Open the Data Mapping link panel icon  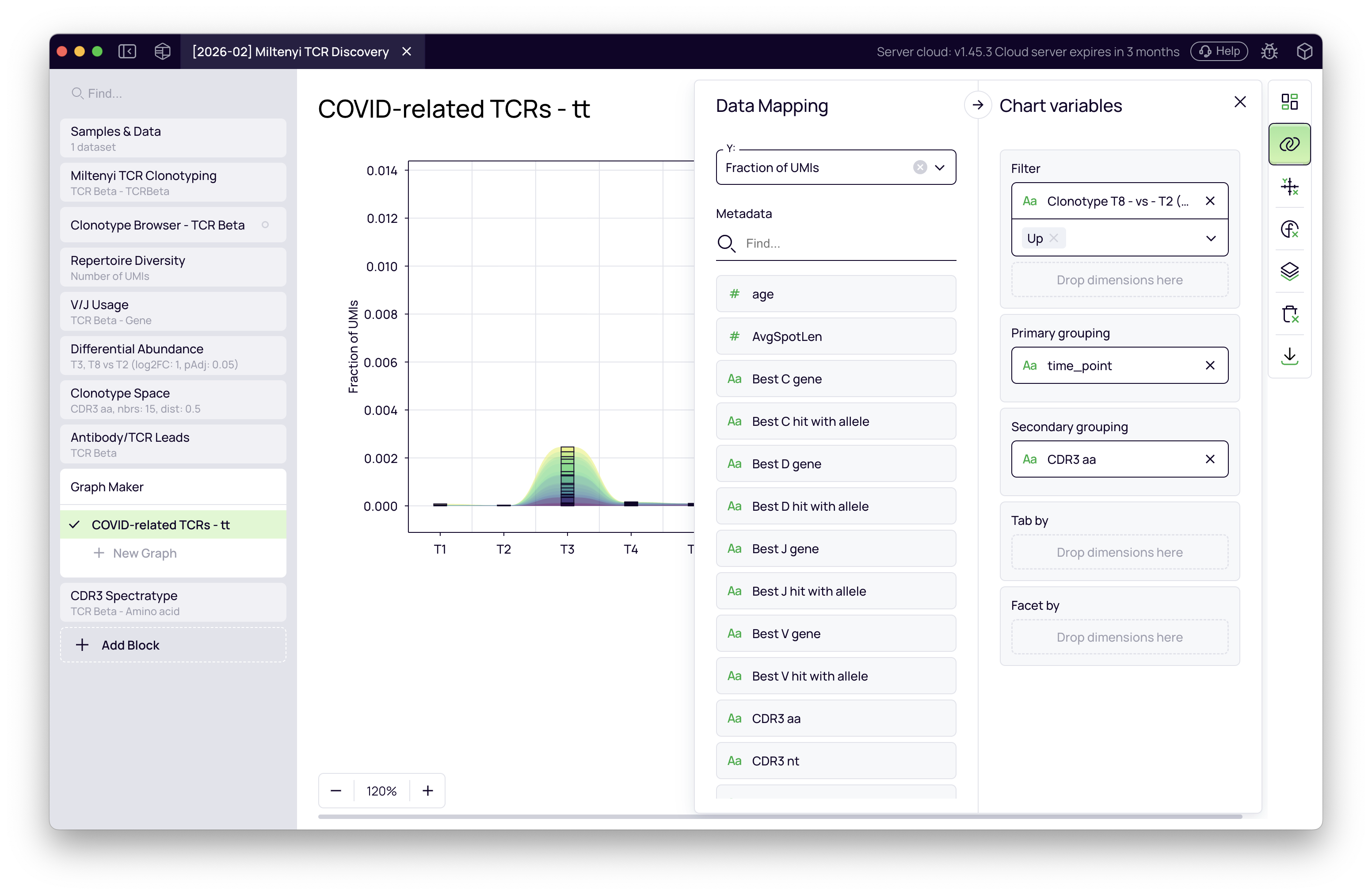click(x=1290, y=144)
